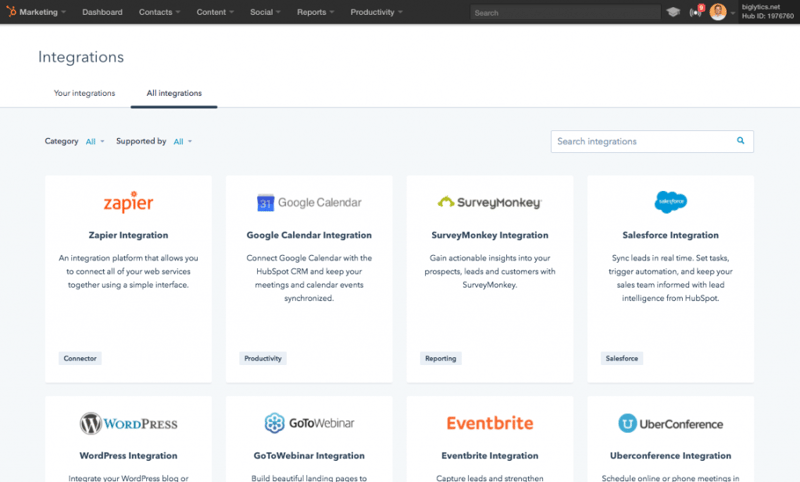Expand the Contacts menu
800x482 pixels.
160,12
